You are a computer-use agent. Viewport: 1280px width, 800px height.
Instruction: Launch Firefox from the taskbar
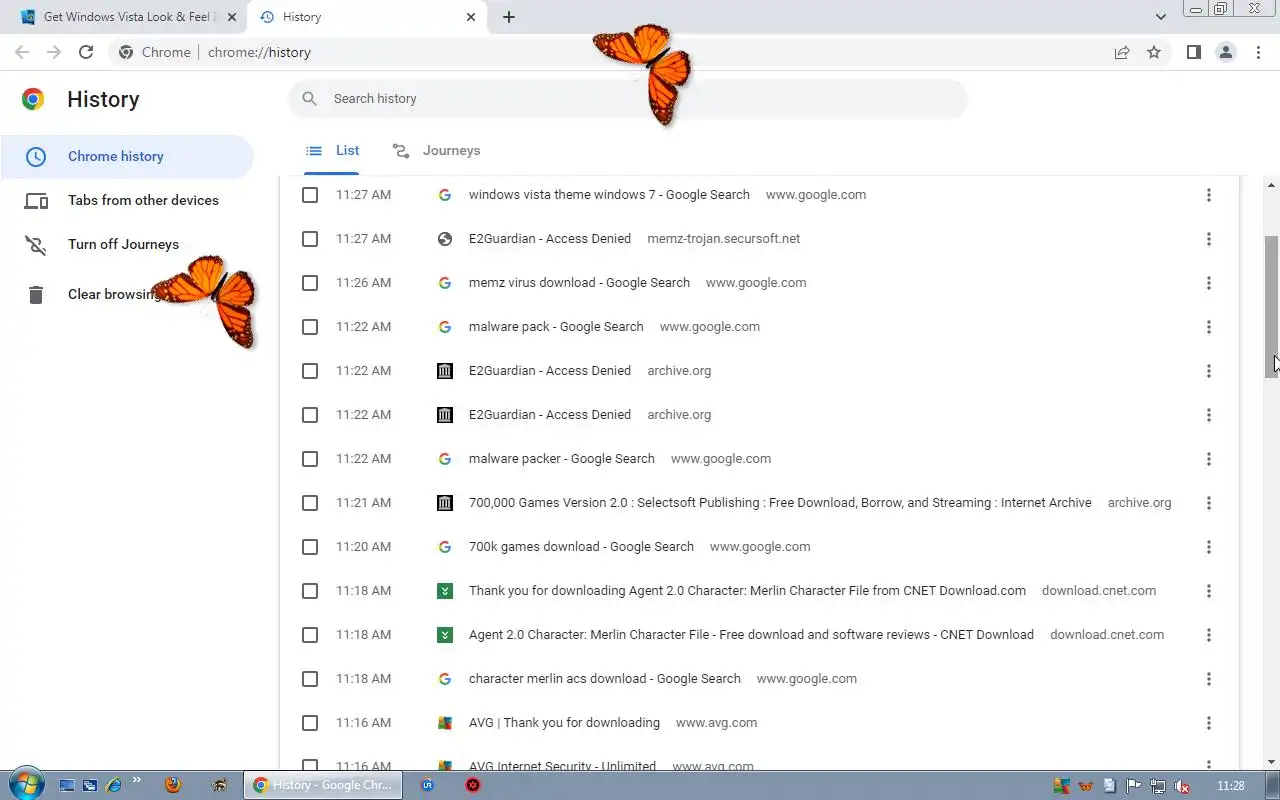173,785
